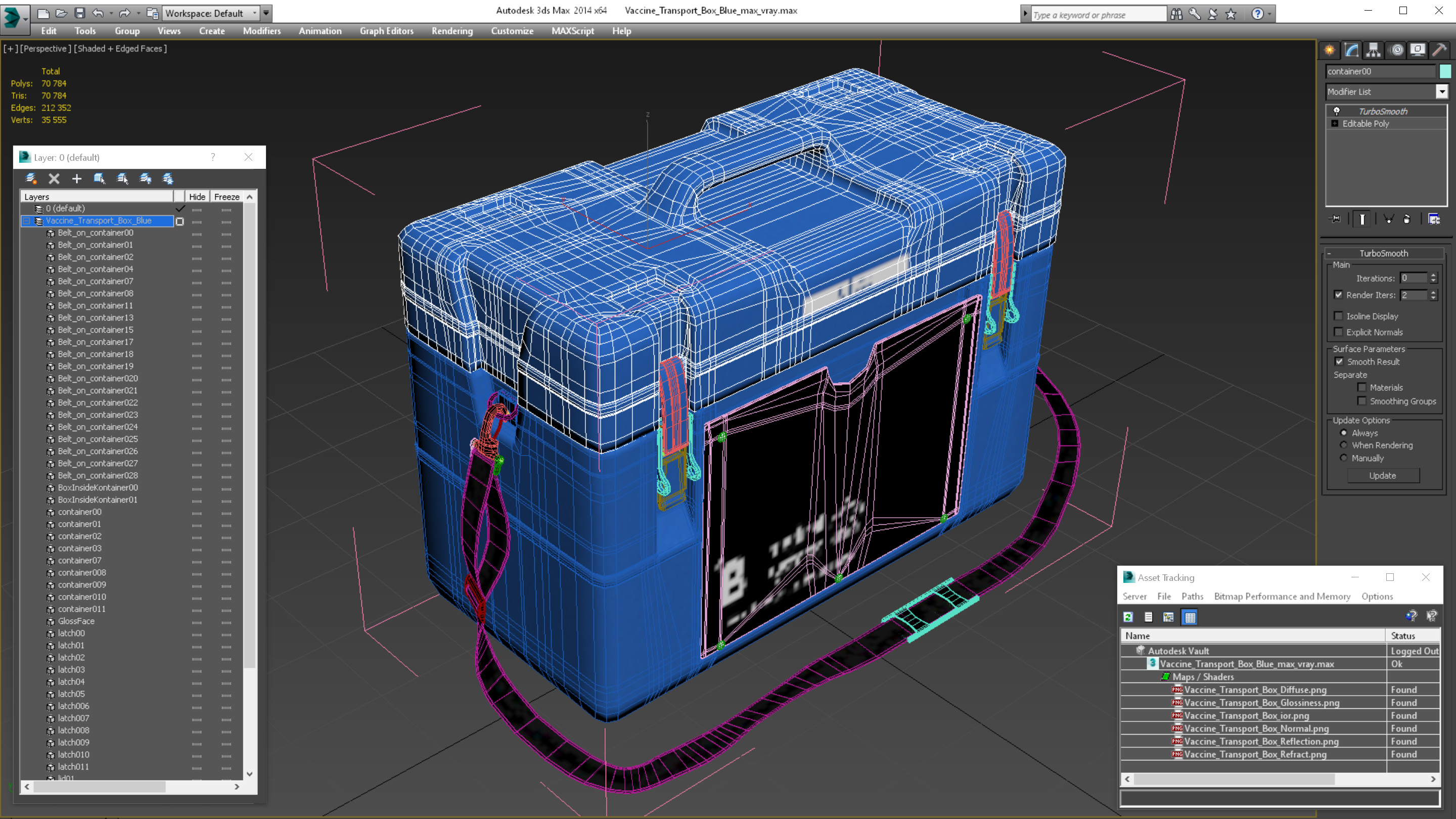The height and width of the screenshot is (819, 1456).
Task: Open the Rendering menu
Action: pos(451,31)
